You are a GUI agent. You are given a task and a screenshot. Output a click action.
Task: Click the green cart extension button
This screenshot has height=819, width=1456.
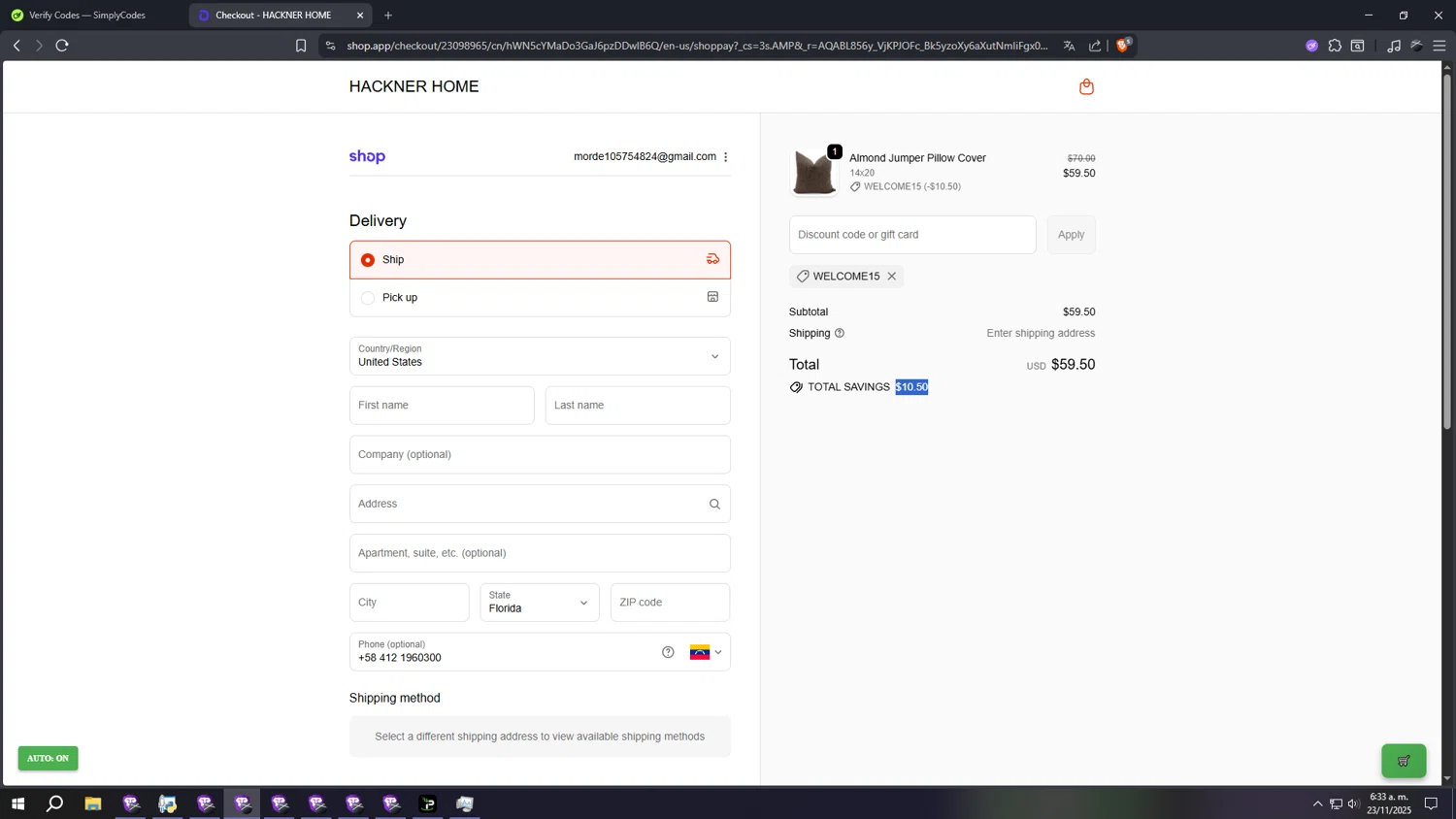[1404, 761]
